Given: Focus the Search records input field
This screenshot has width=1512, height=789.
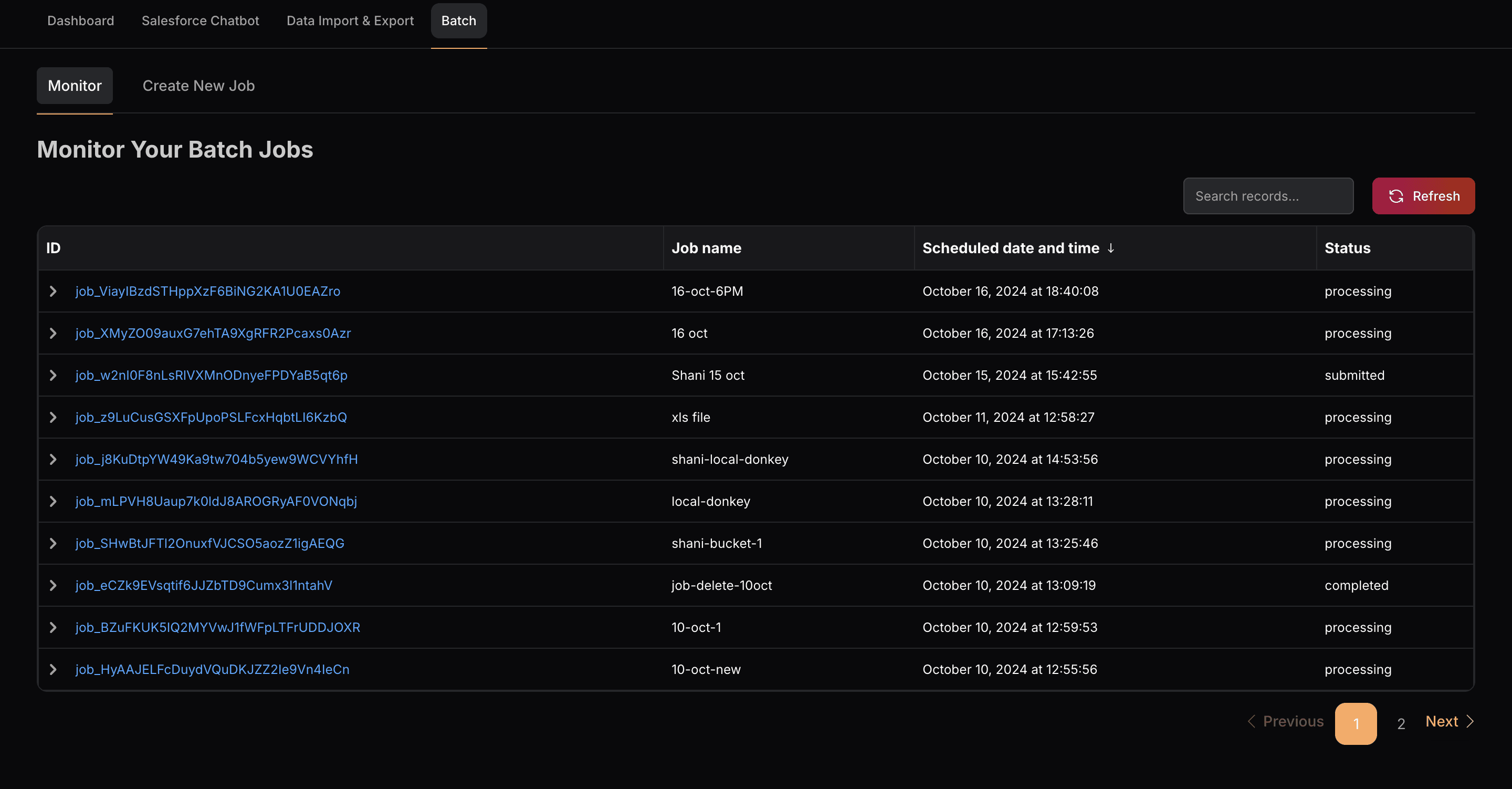Looking at the screenshot, I should coord(1268,196).
